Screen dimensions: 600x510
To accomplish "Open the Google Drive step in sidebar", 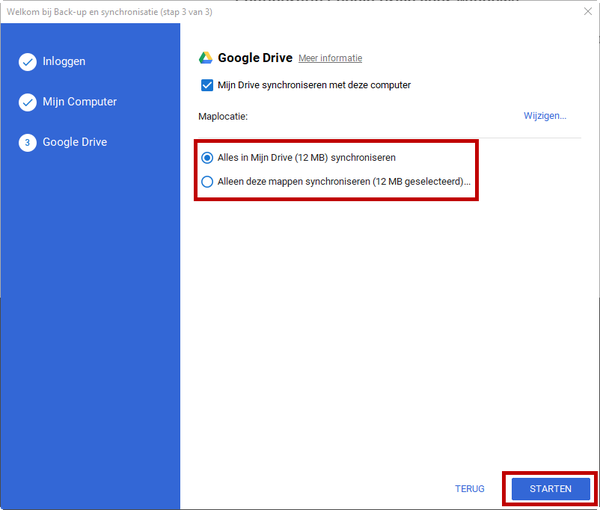I will 75,142.
